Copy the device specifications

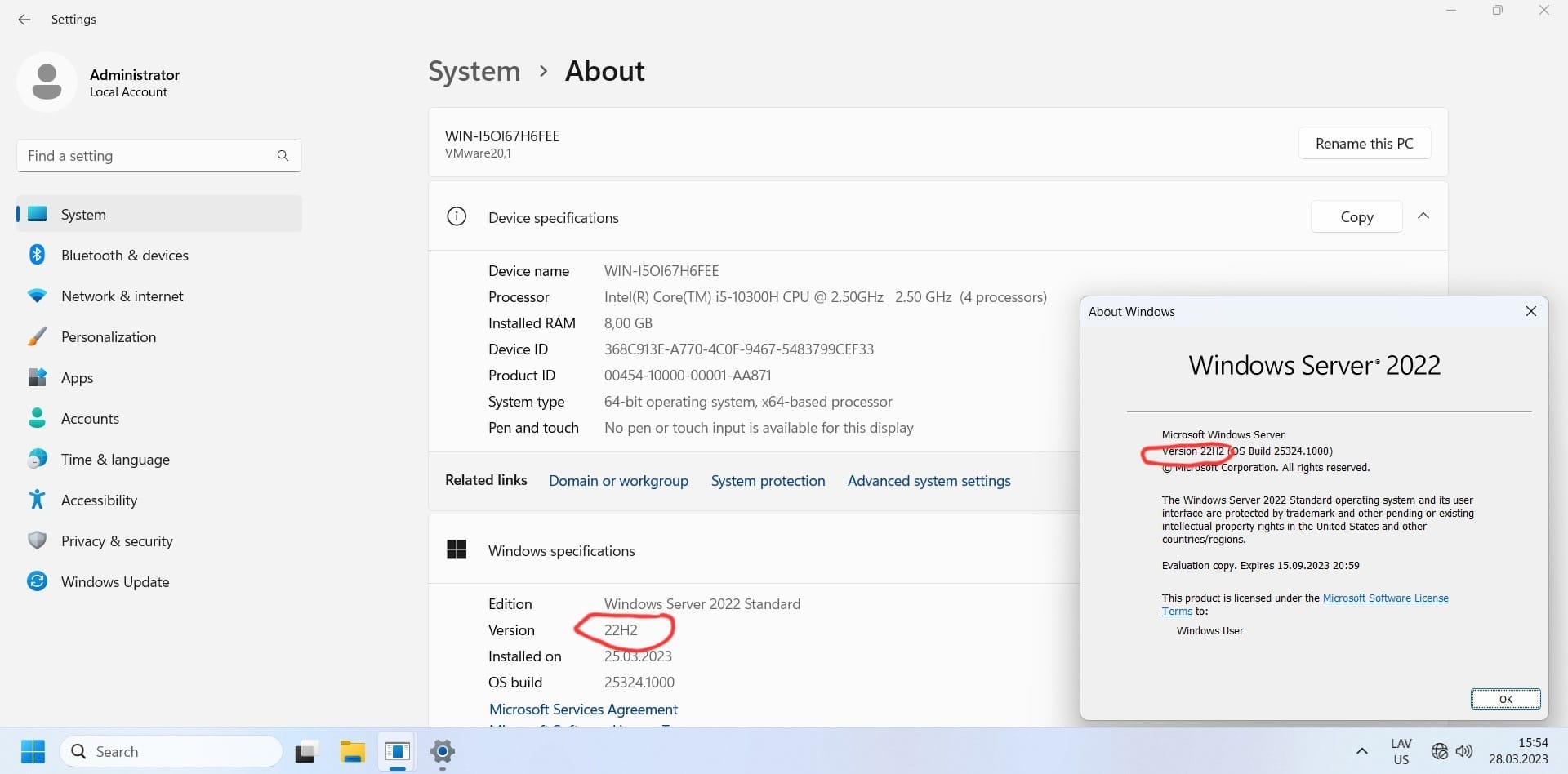[1356, 217]
